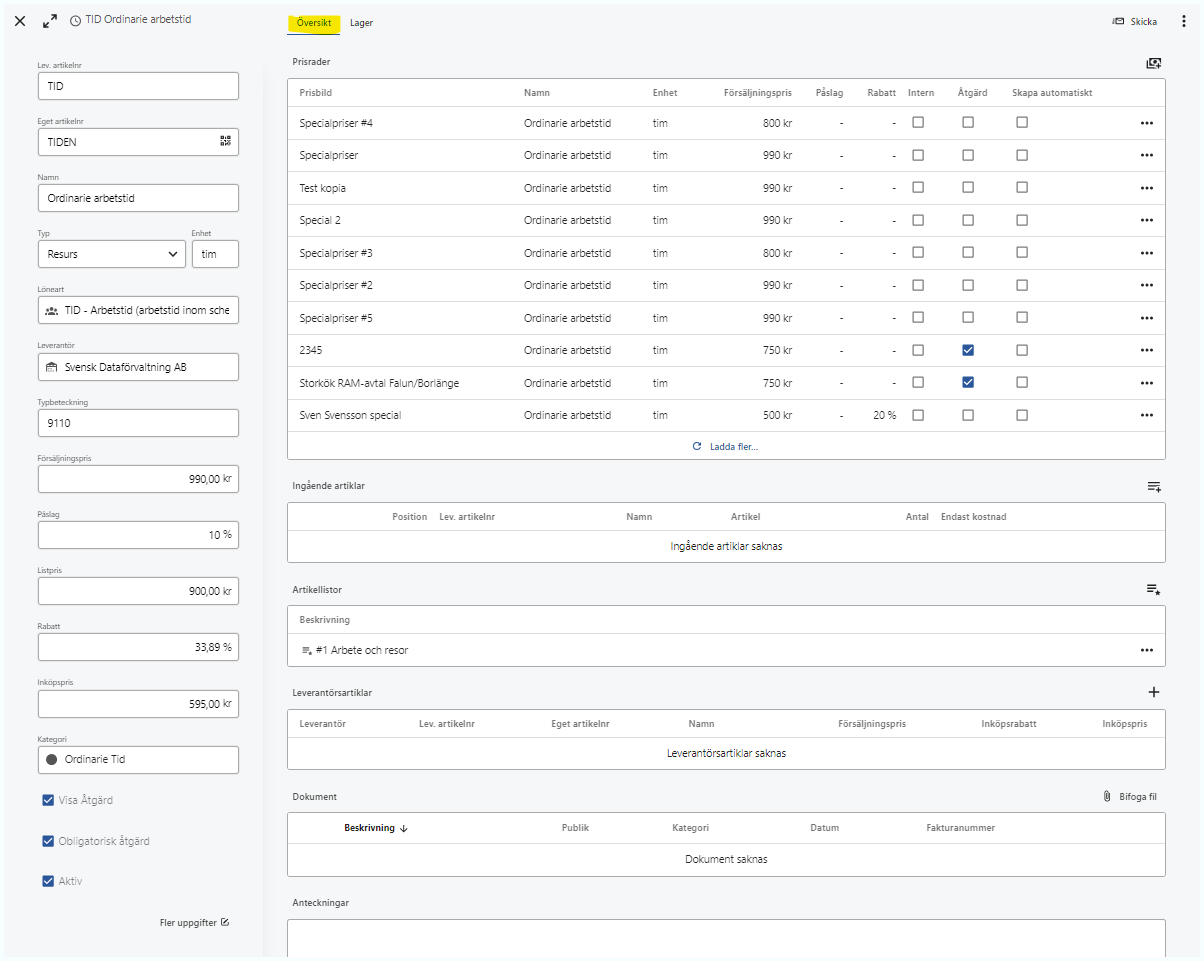Viewport: 1204px width, 961px height.
Task: Check Intern for the Special 2 row
Action: point(918,220)
